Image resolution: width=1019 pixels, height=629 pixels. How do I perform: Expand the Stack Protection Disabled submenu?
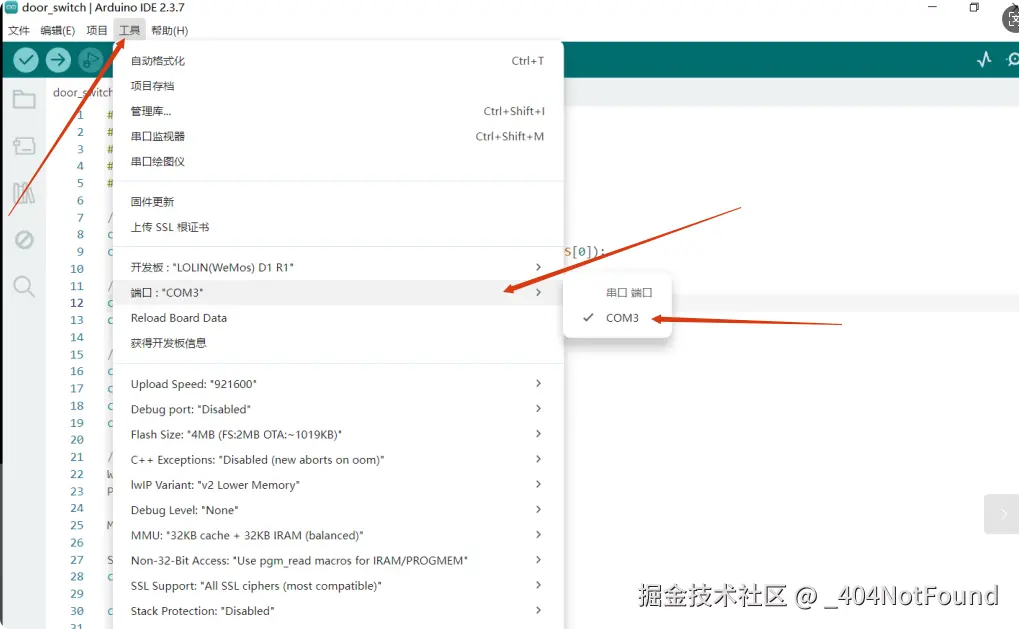tap(337, 611)
